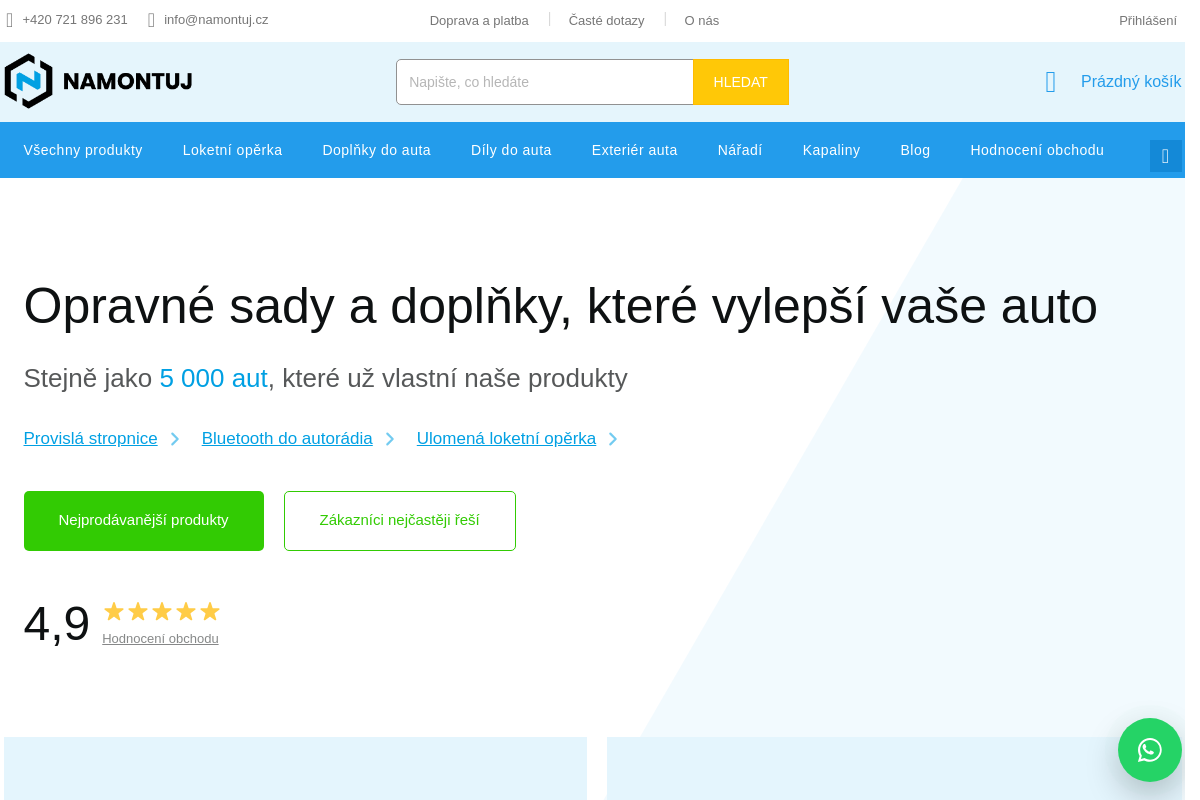Click Zákazníci nejčastěji řeší button
The height and width of the screenshot is (800, 1200).
click(x=399, y=520)
